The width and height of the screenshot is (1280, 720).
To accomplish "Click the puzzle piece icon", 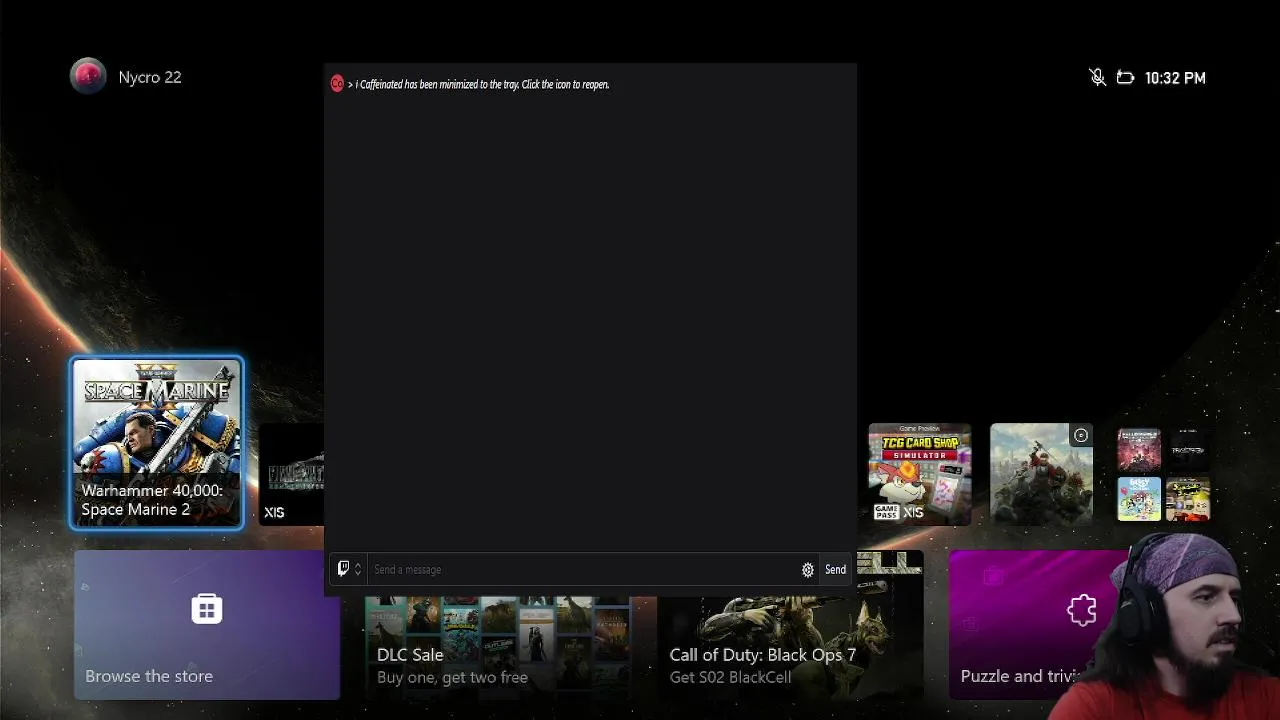I will (x=1082, y=609).
